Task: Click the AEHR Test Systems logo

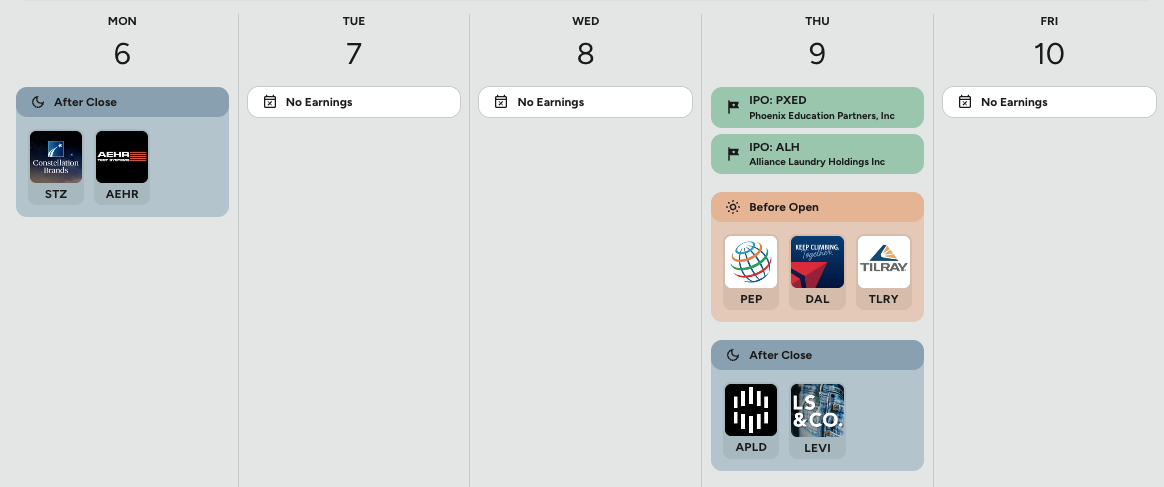Action: point(122,157)
